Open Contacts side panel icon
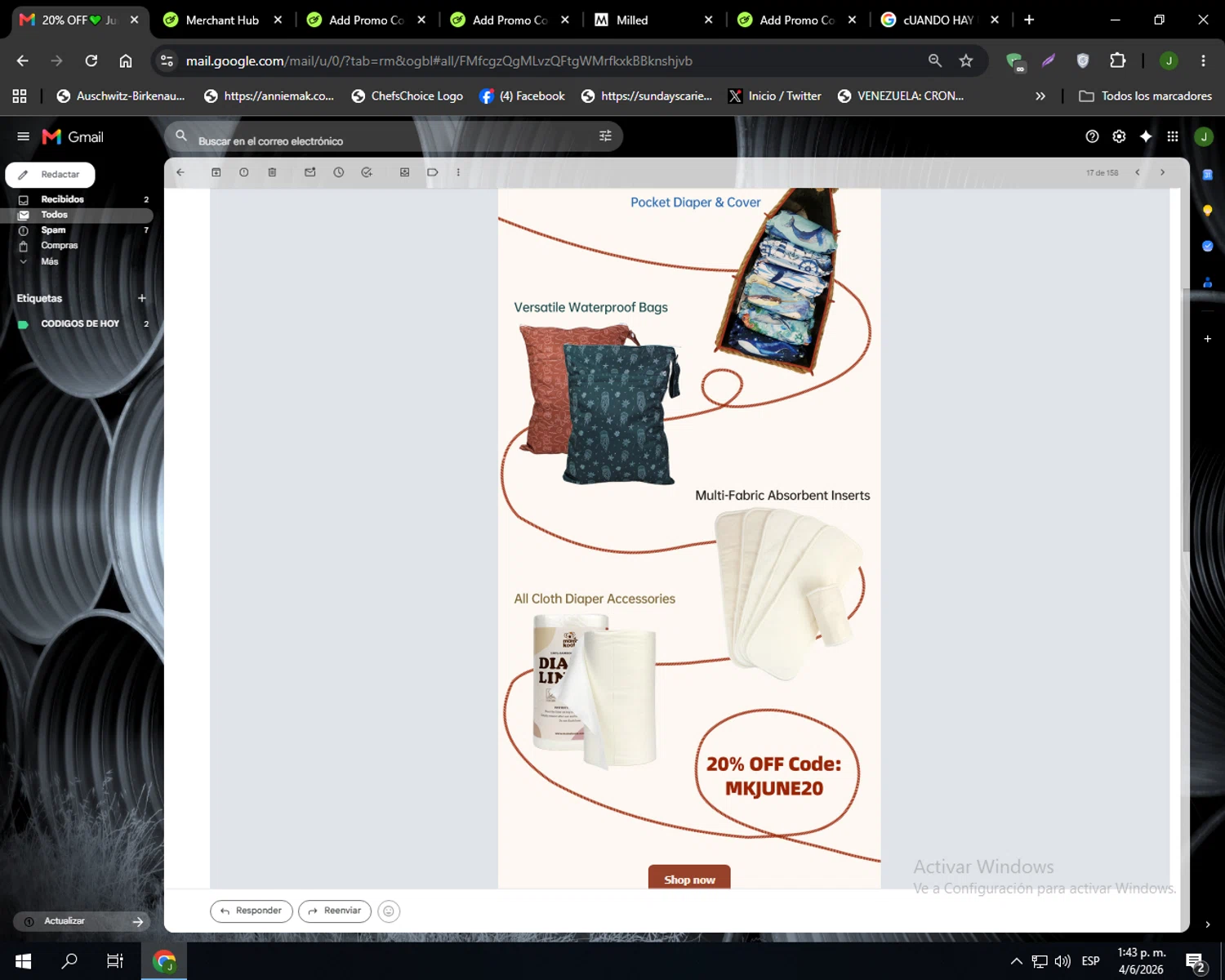Image resolution: width=1225 pixels, height=980 pixels. [x=1208, y=282]
